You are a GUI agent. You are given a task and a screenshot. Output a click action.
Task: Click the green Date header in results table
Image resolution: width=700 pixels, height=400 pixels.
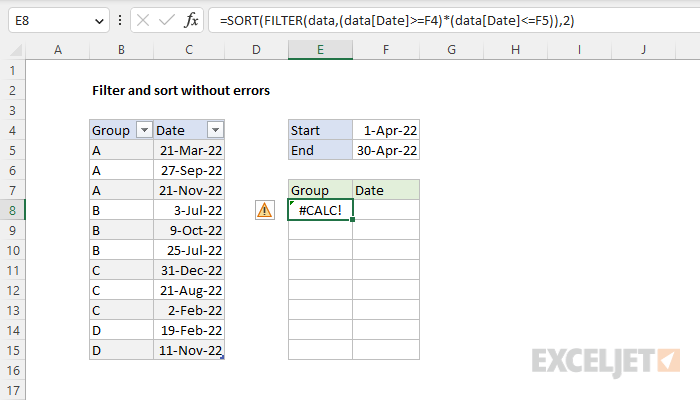click(386, 190)
